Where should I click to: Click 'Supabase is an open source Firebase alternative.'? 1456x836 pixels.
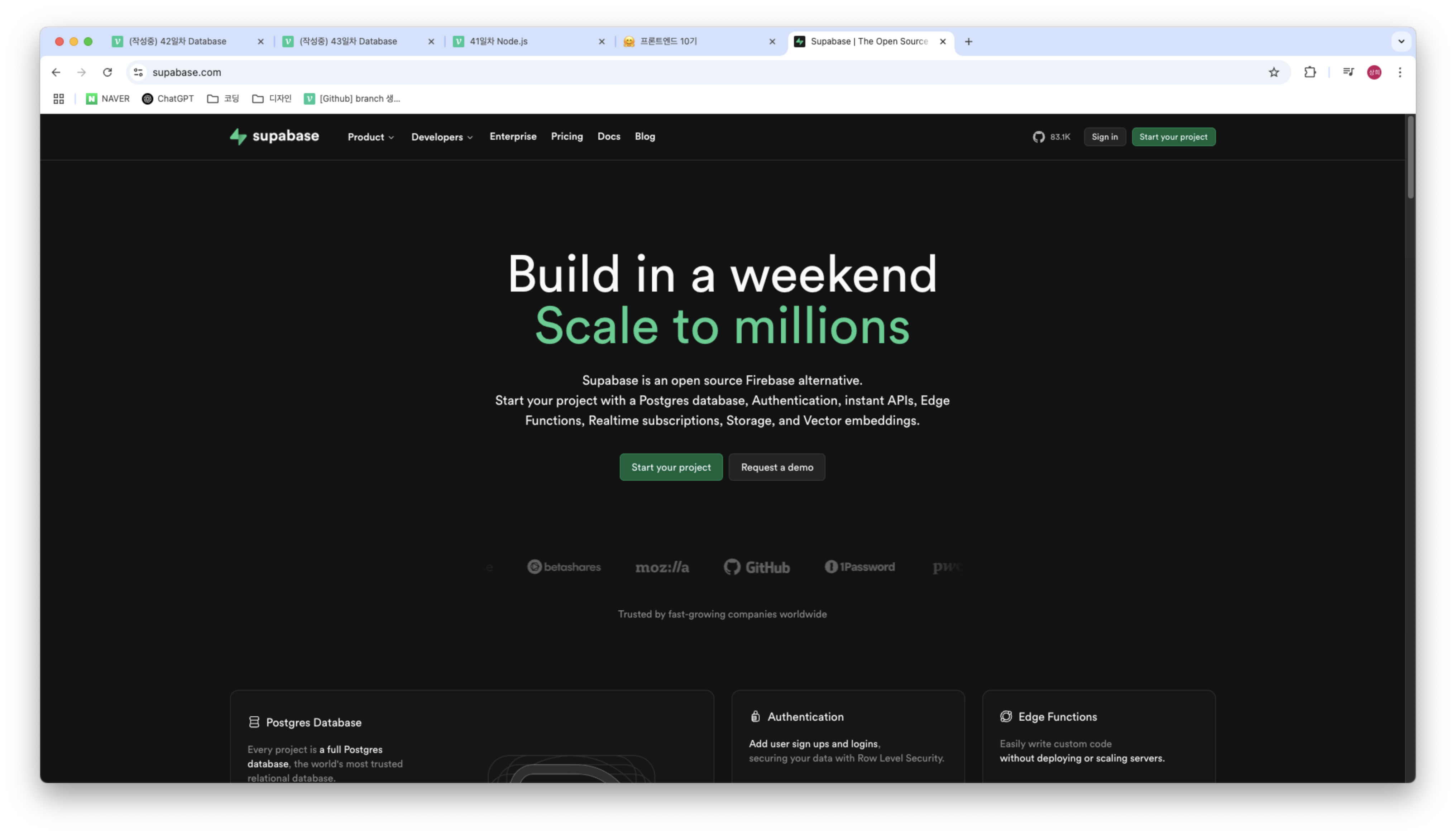pos(722,380)
